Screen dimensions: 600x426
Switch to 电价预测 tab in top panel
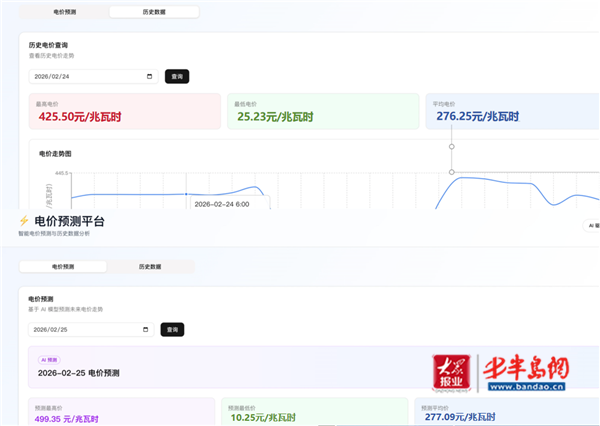(63, 12)
